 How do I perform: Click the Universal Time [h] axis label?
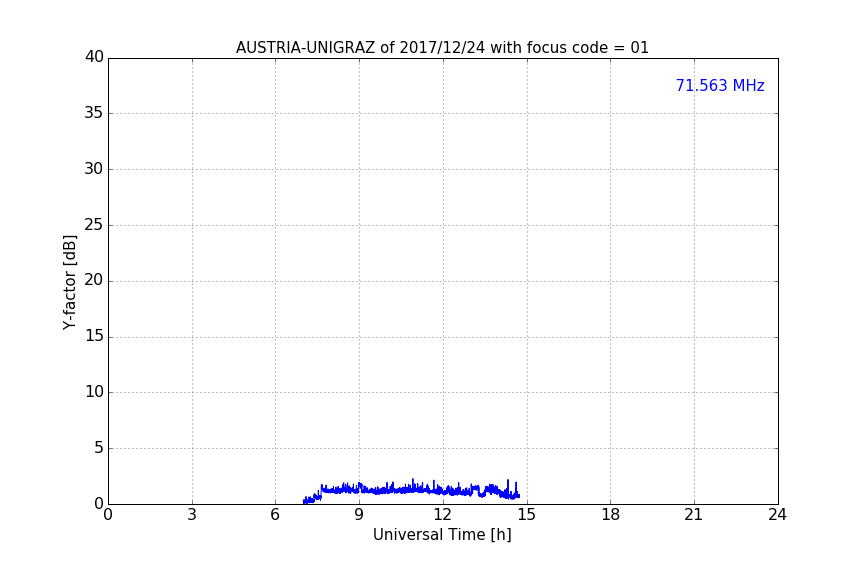(442, 535)
